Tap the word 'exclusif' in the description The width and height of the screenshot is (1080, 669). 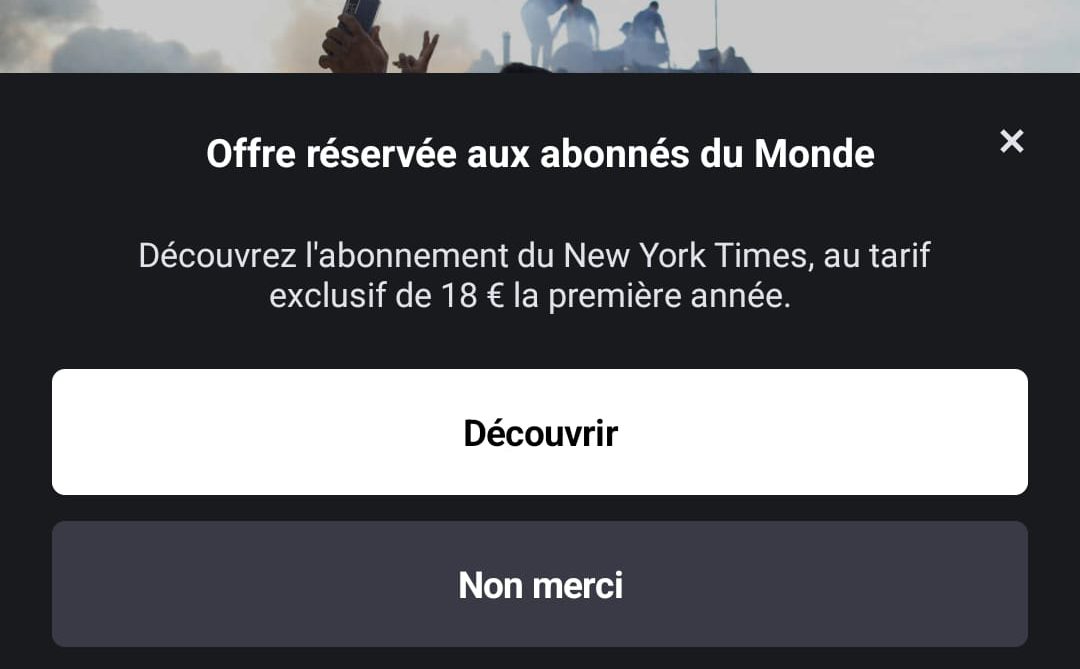coord(328,296)
